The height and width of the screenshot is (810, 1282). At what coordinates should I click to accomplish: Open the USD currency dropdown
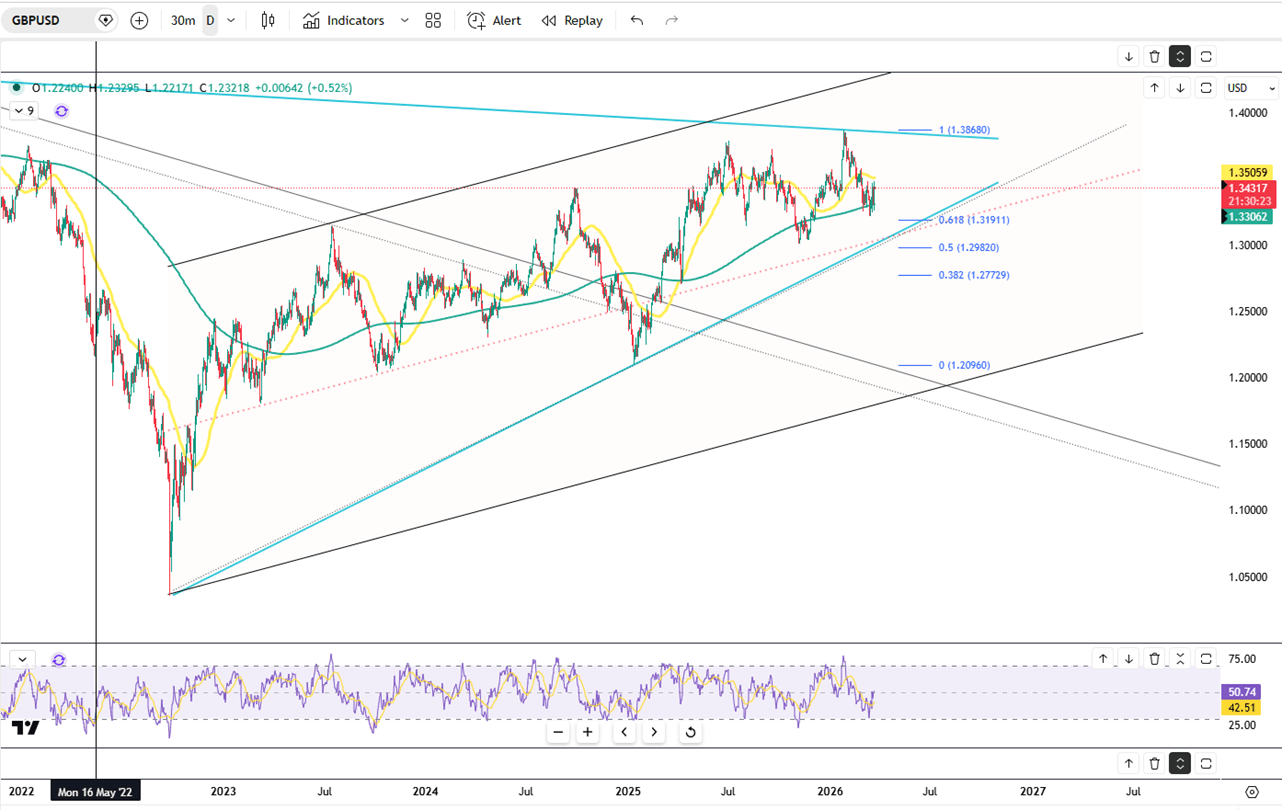click(1250, 88)
